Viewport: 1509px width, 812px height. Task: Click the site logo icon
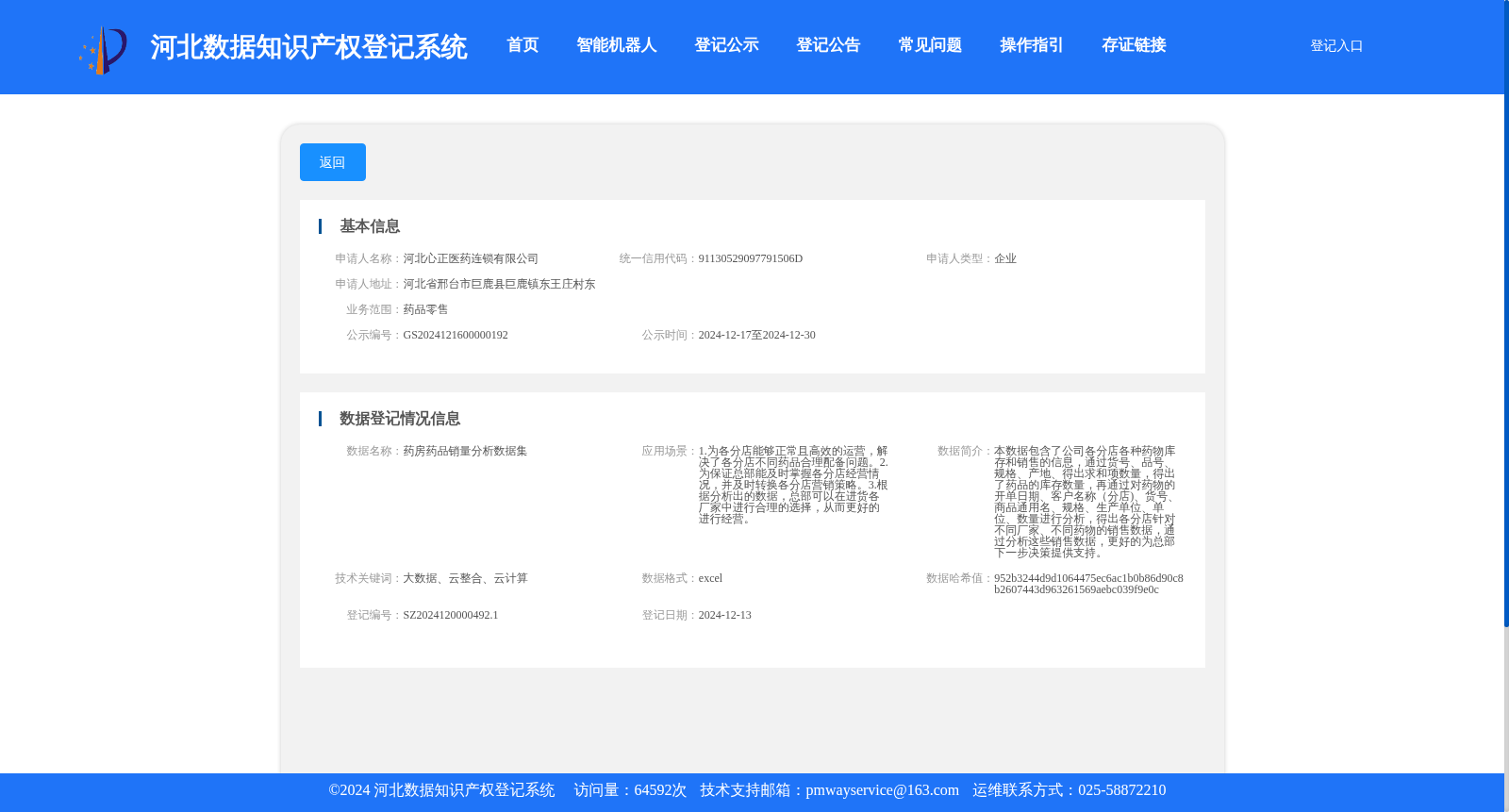103,50
